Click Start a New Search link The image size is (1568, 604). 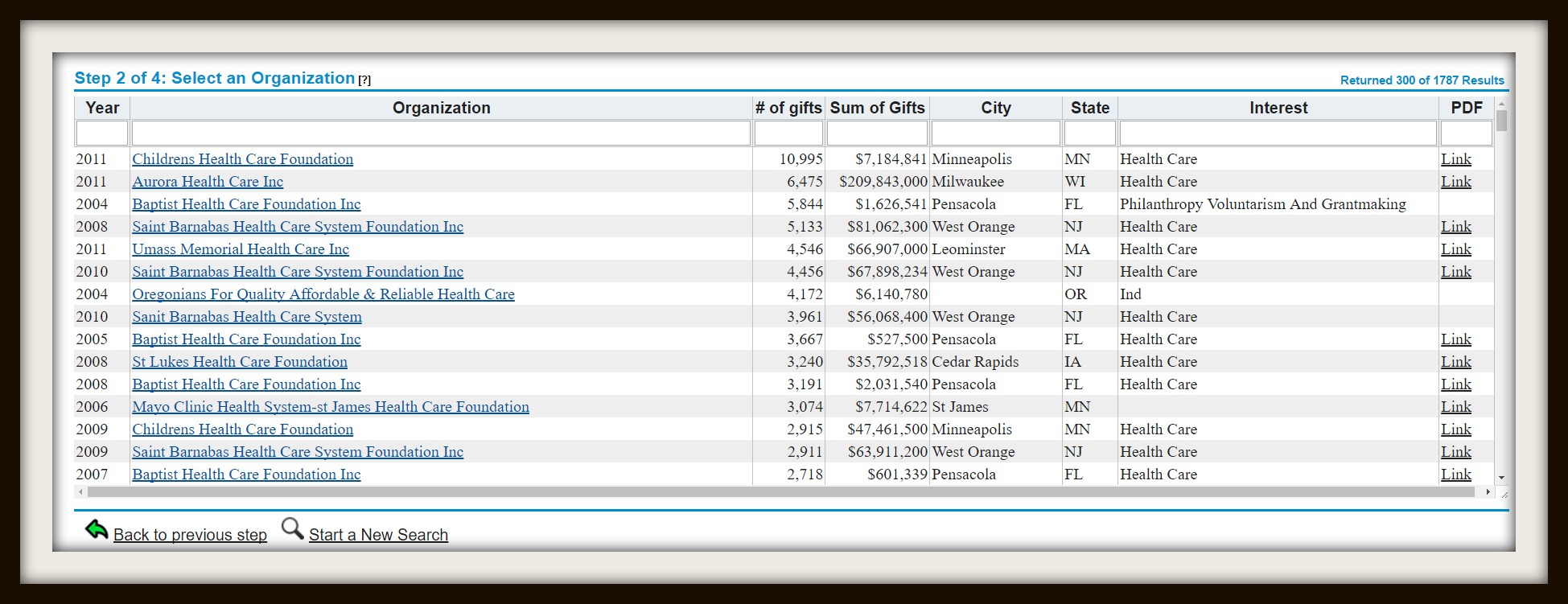click(x=378, y=535)
